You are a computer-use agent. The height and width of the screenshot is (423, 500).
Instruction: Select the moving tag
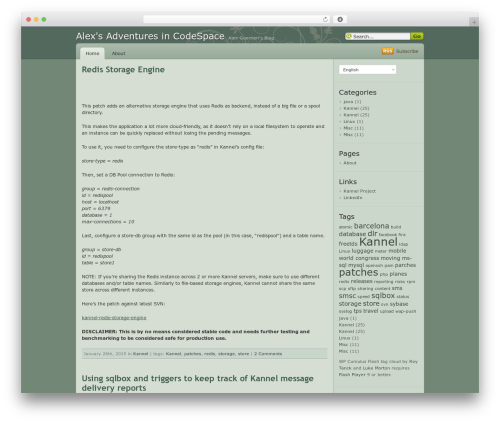(390, 258)
